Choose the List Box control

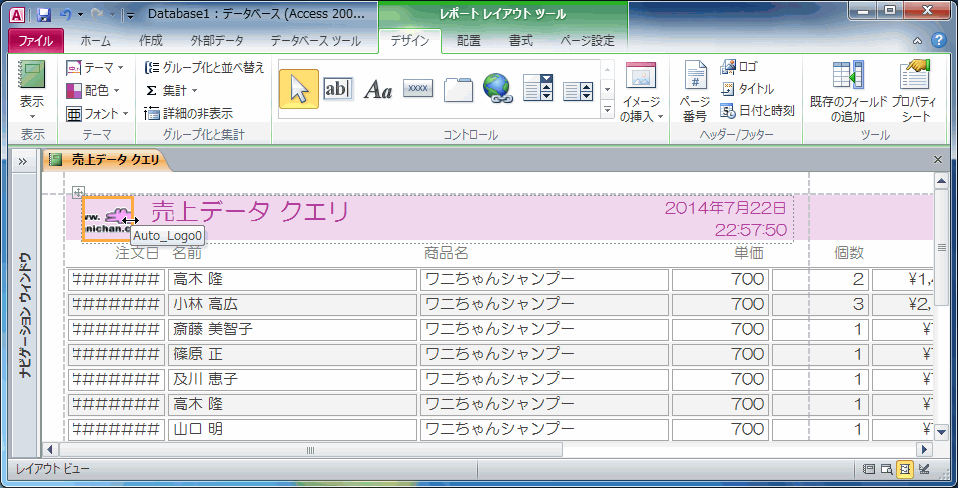point(577,90)
